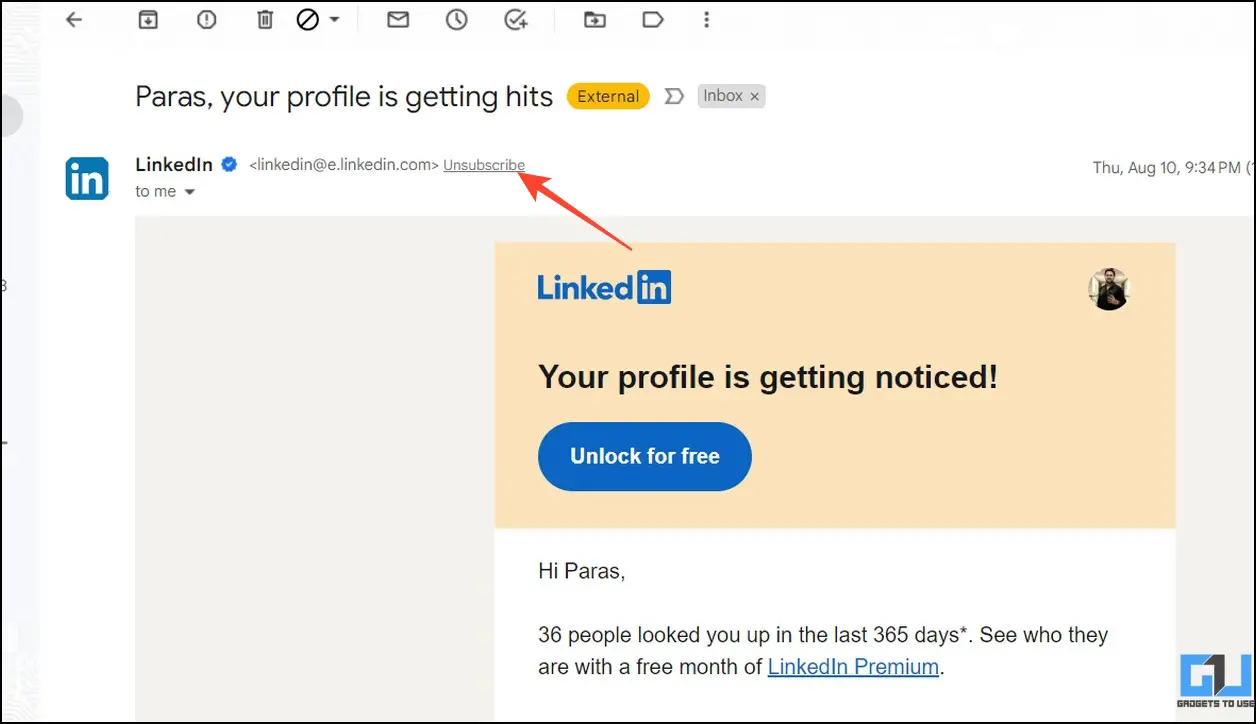Viewport: 1256px width, 724px height.
Task: Toggle importance marker beside External tag
Action: tap(674, 96)
